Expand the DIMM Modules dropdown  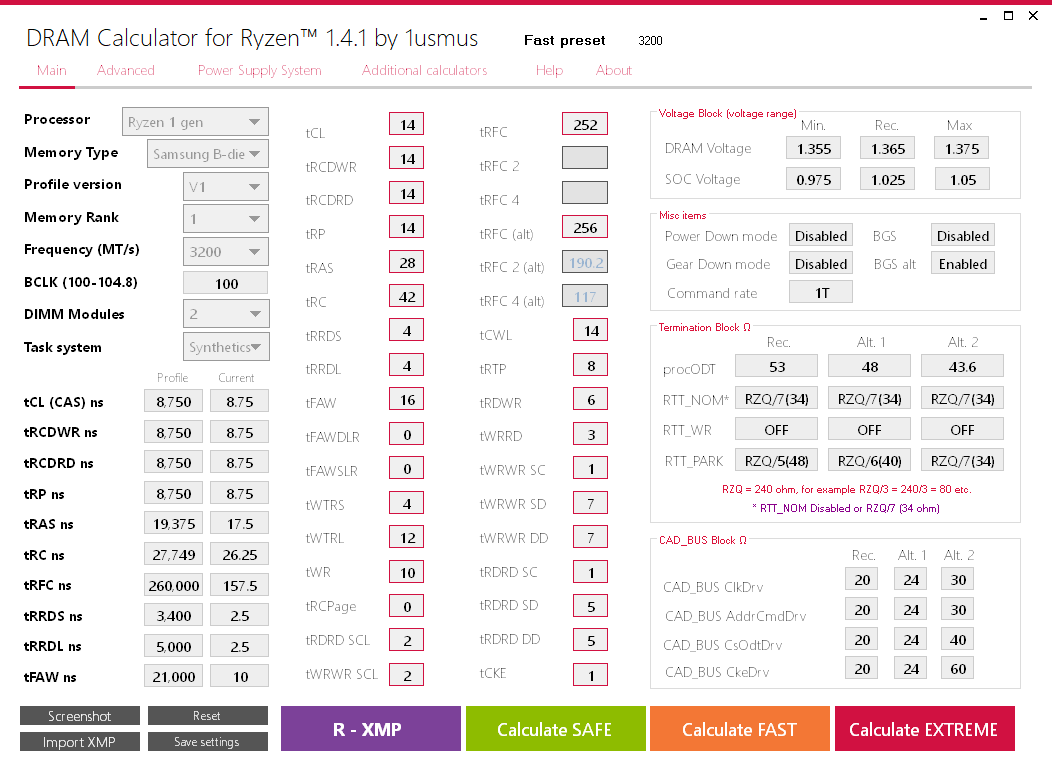coord(225,313)
